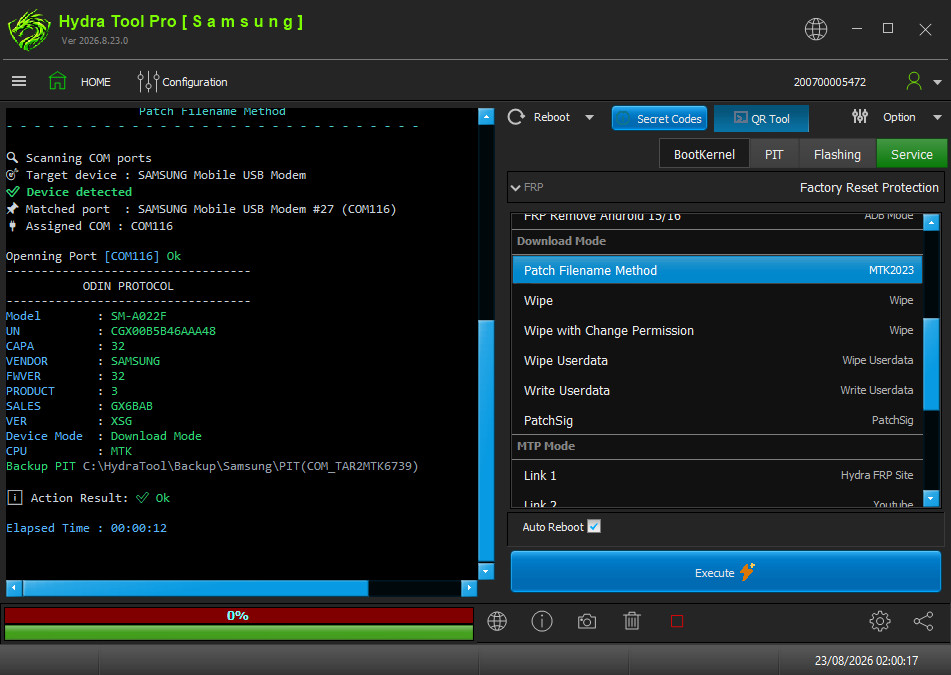This screenshot has width=951, height=675.
Task: Click the lightning bolt on Execute
Action: tap(747, 571)
